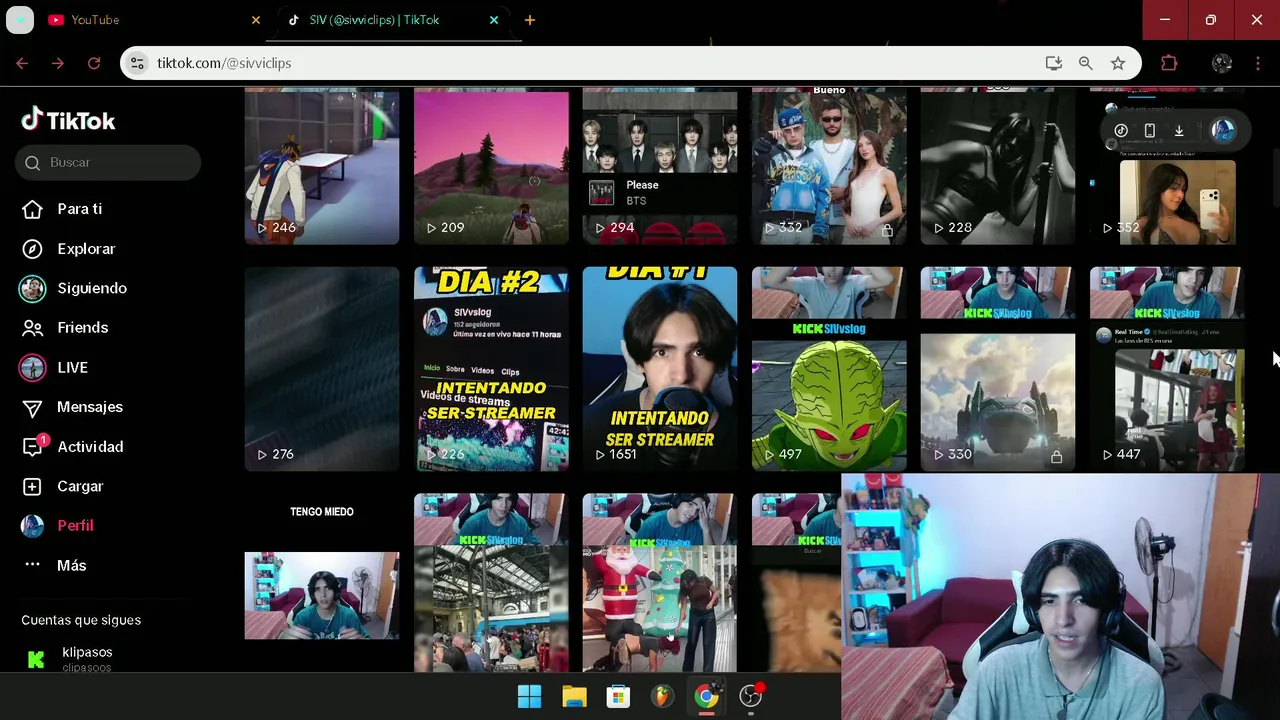Bookmark this page with star

pyautogui.click(x=1118, y=63)
